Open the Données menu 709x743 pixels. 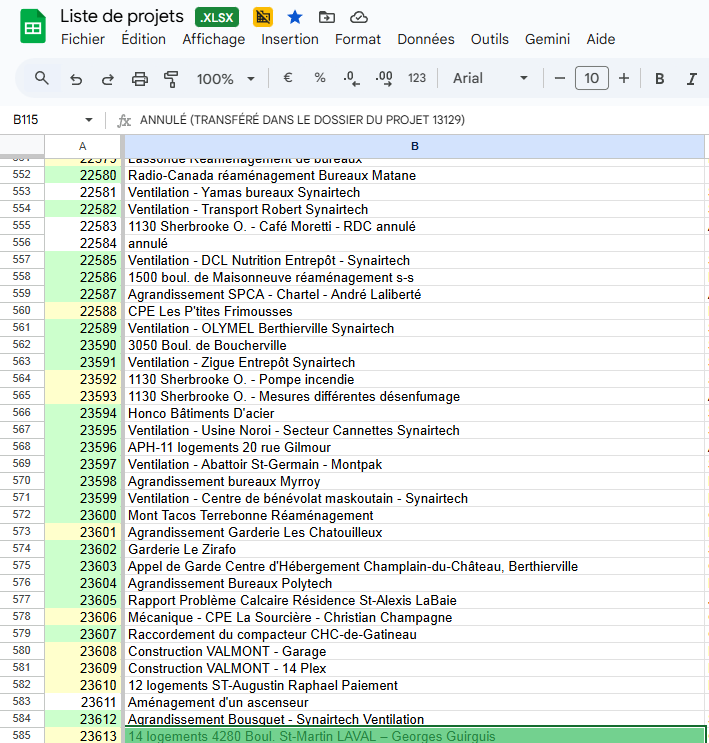[x=426, y=39]
